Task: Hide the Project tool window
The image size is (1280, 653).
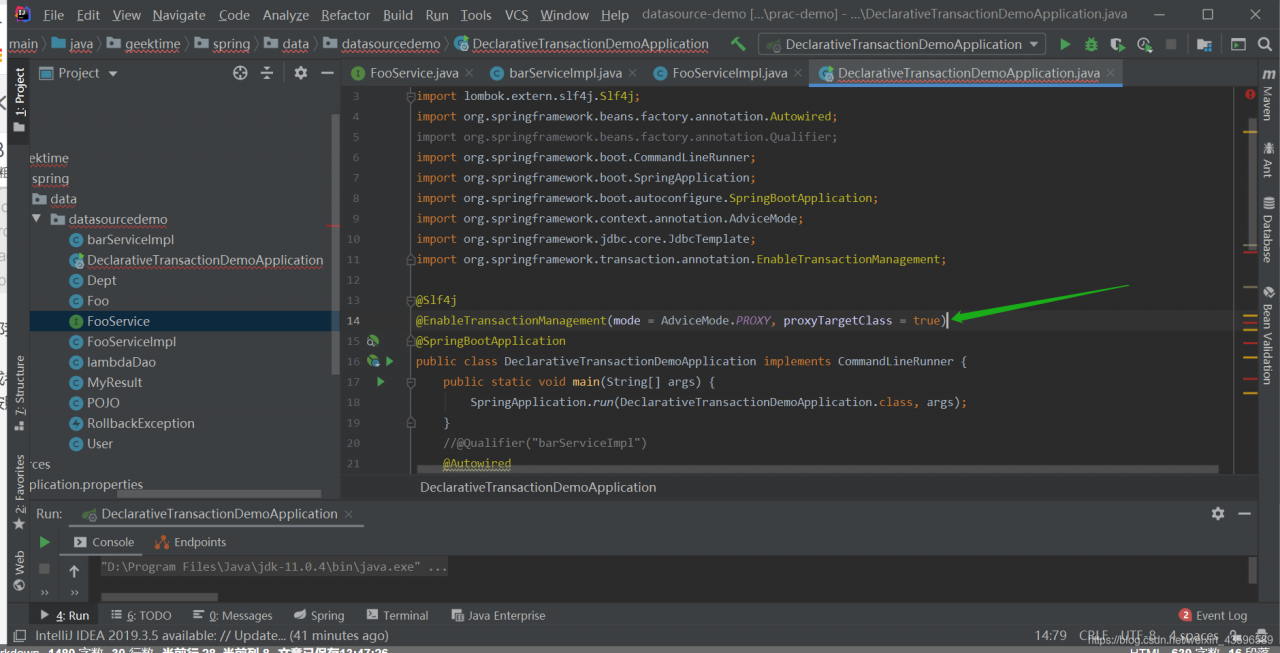Action: [326, 73]
